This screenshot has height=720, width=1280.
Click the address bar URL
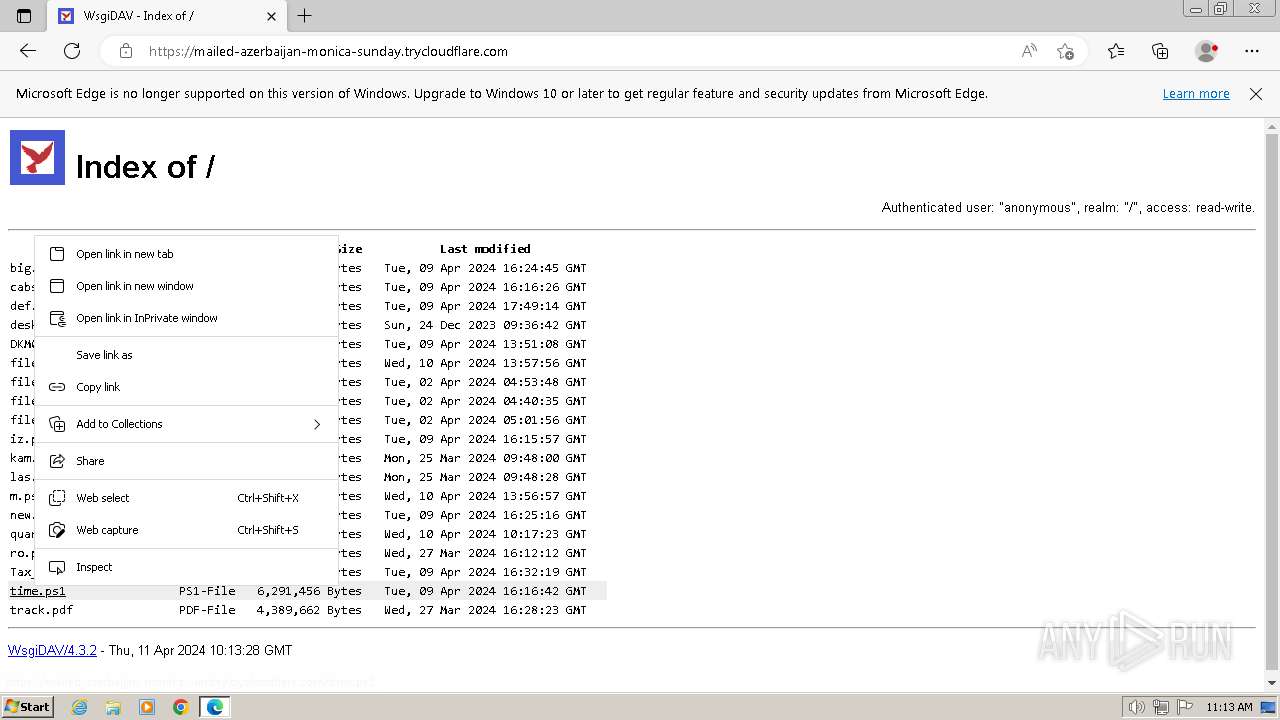pyautogui.click(x=328, y=51)
